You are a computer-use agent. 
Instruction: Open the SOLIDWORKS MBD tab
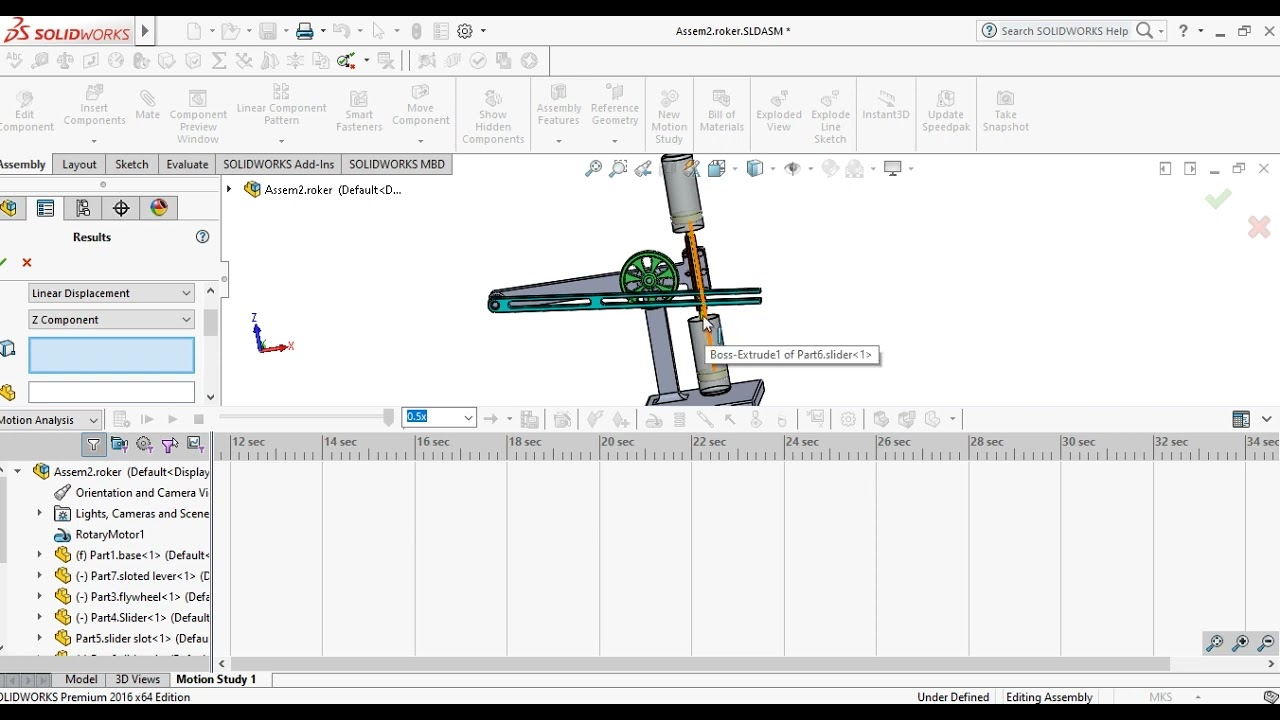(396, 164)
